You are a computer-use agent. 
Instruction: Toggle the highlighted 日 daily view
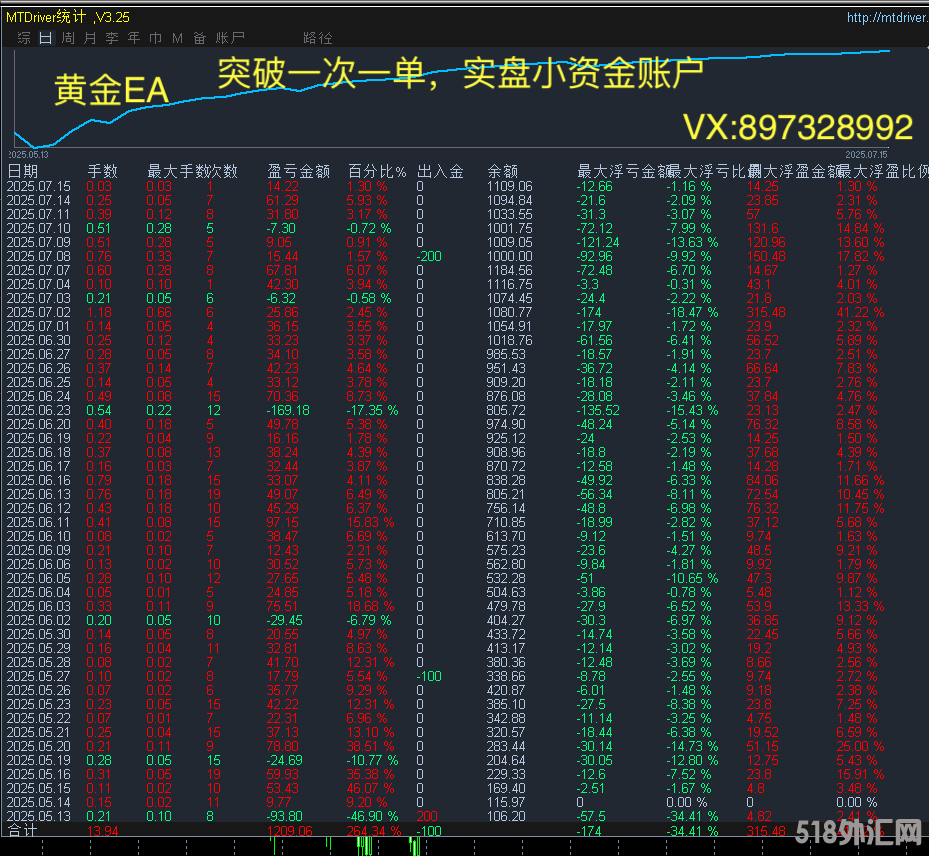(x=45, y=37)
